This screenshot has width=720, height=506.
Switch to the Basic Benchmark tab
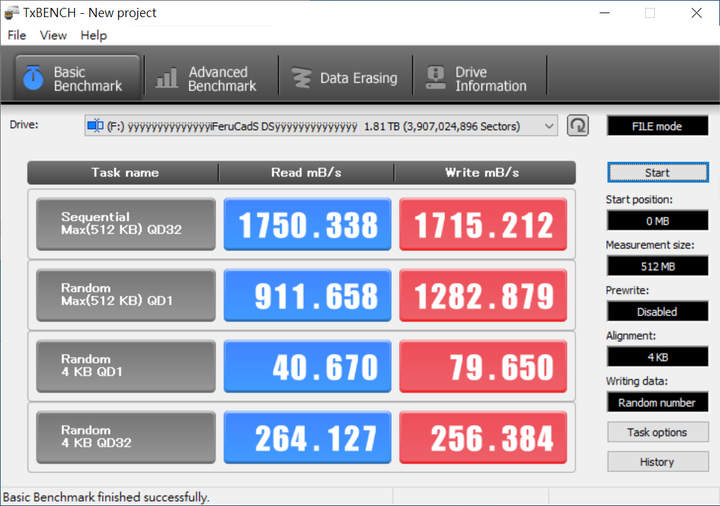pos(77,78)
